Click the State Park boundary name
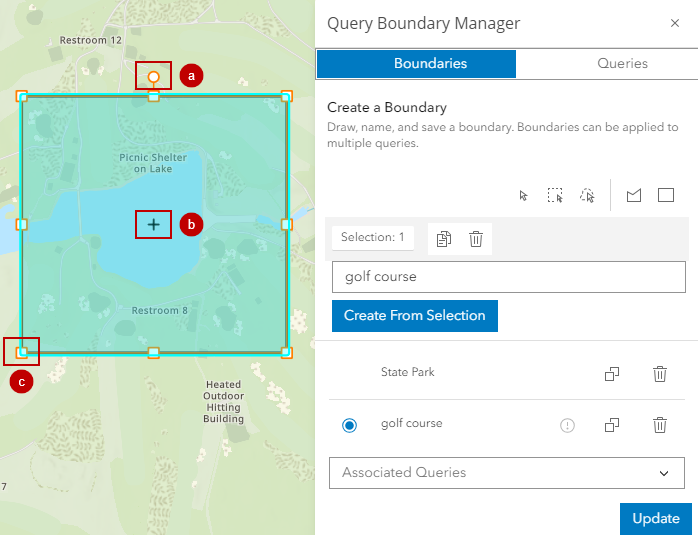The image size is (698, 535). (407, 372)
